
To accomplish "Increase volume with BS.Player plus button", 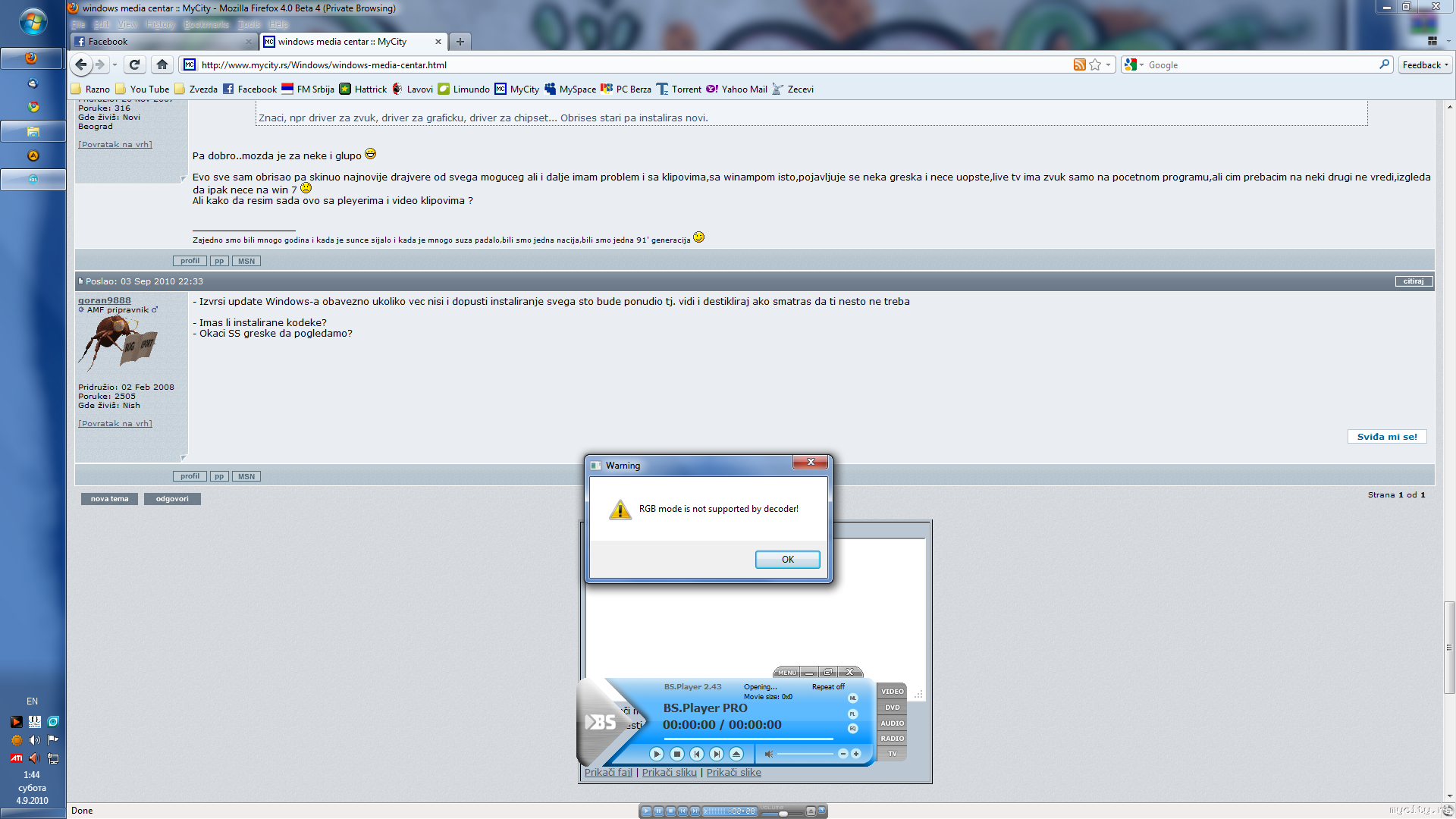I will tap(856, 754).
